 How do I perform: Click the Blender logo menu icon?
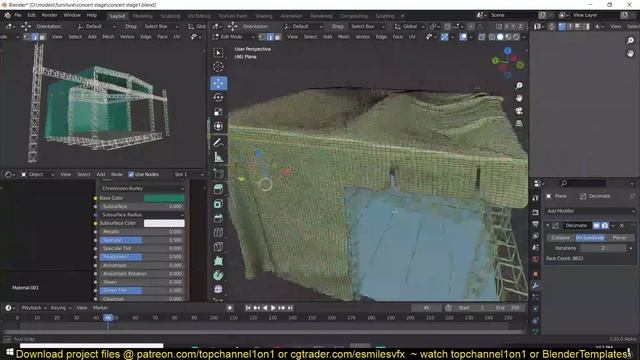[x=7, y=15]
